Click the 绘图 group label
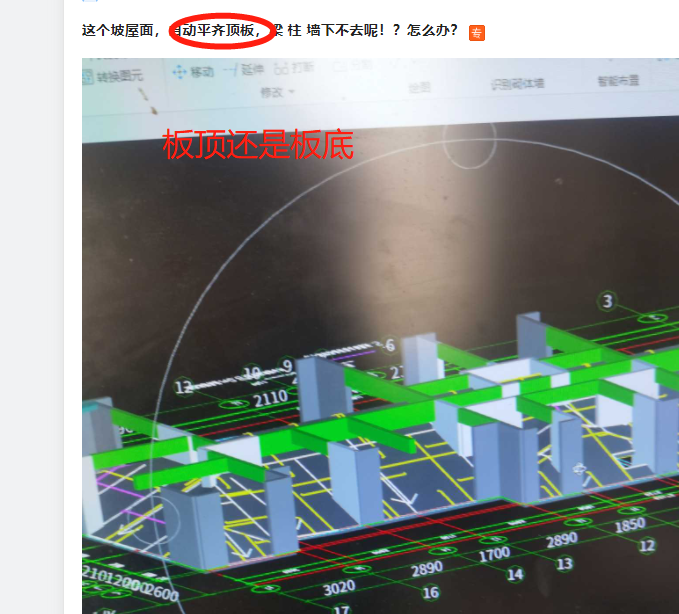The height and width of the screenshot is (614, 679). [419, 88]
